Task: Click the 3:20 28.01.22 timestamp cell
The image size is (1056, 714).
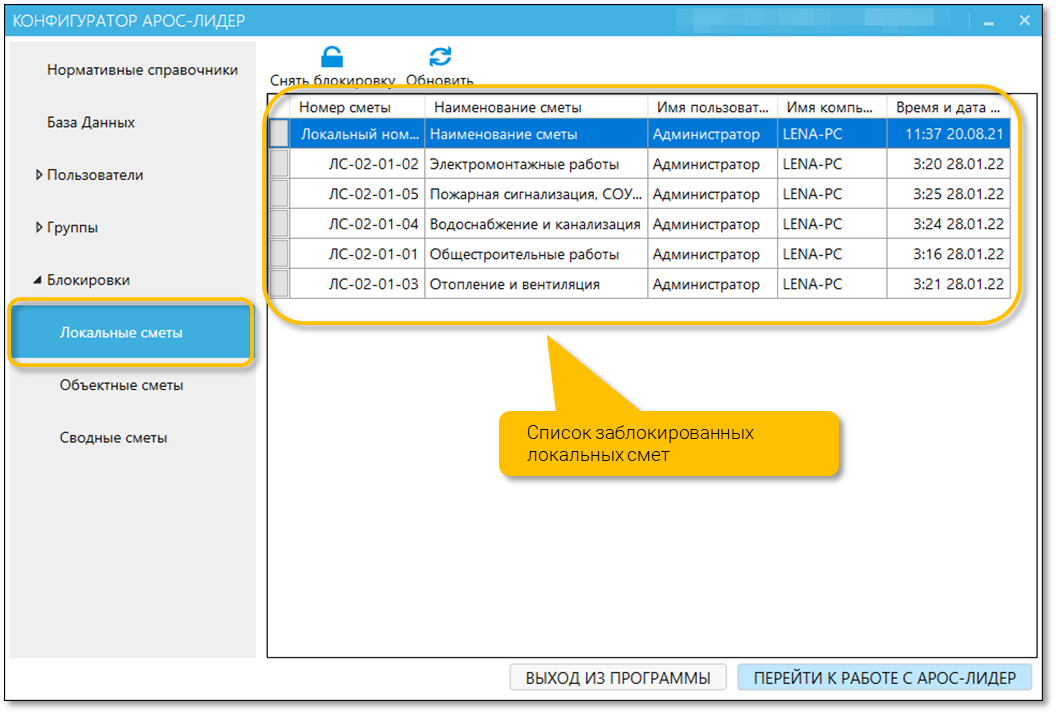Action: pos(948,164)
